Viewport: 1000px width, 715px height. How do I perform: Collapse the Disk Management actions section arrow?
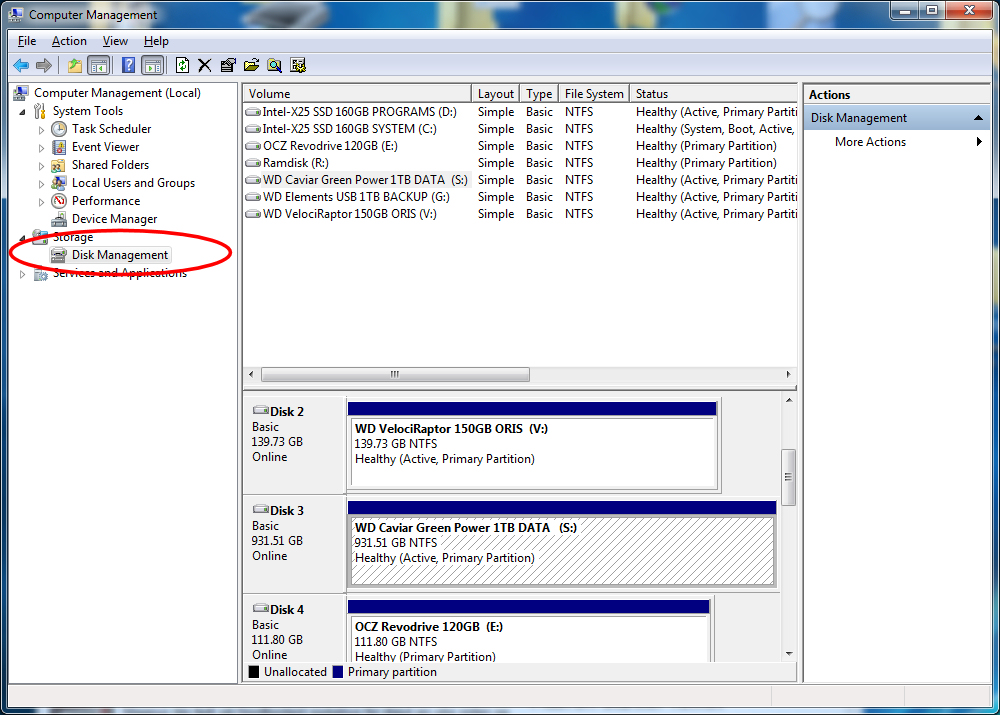pyautogui.click(x=978, y=118)
